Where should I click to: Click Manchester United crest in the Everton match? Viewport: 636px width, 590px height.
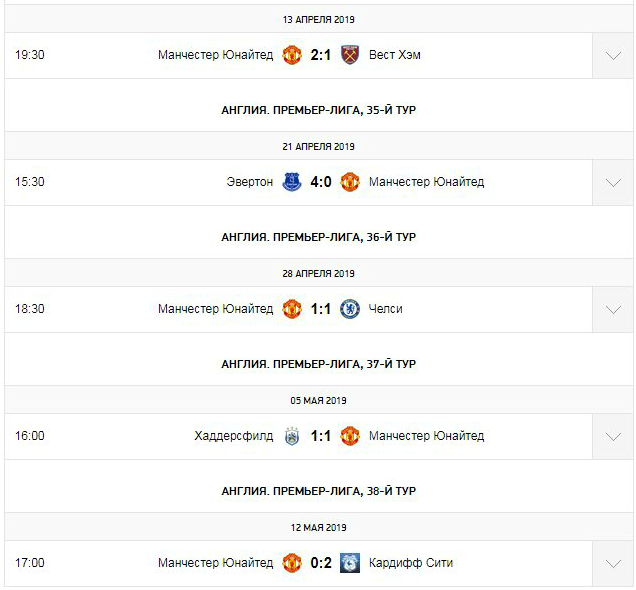point(350,182)
